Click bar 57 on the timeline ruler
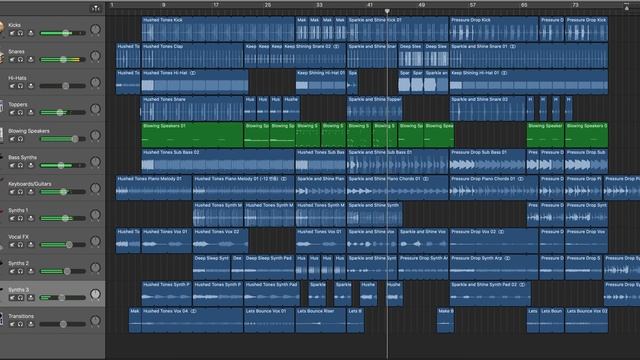This screenshot has width=640, height=360. [x=473, y=5]
